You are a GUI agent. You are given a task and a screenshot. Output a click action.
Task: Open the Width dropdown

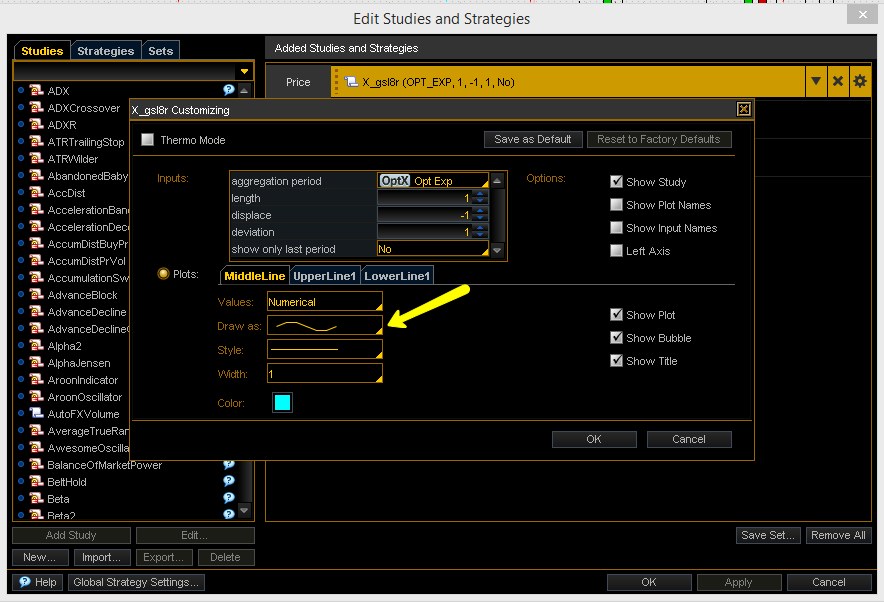[325, 374]
